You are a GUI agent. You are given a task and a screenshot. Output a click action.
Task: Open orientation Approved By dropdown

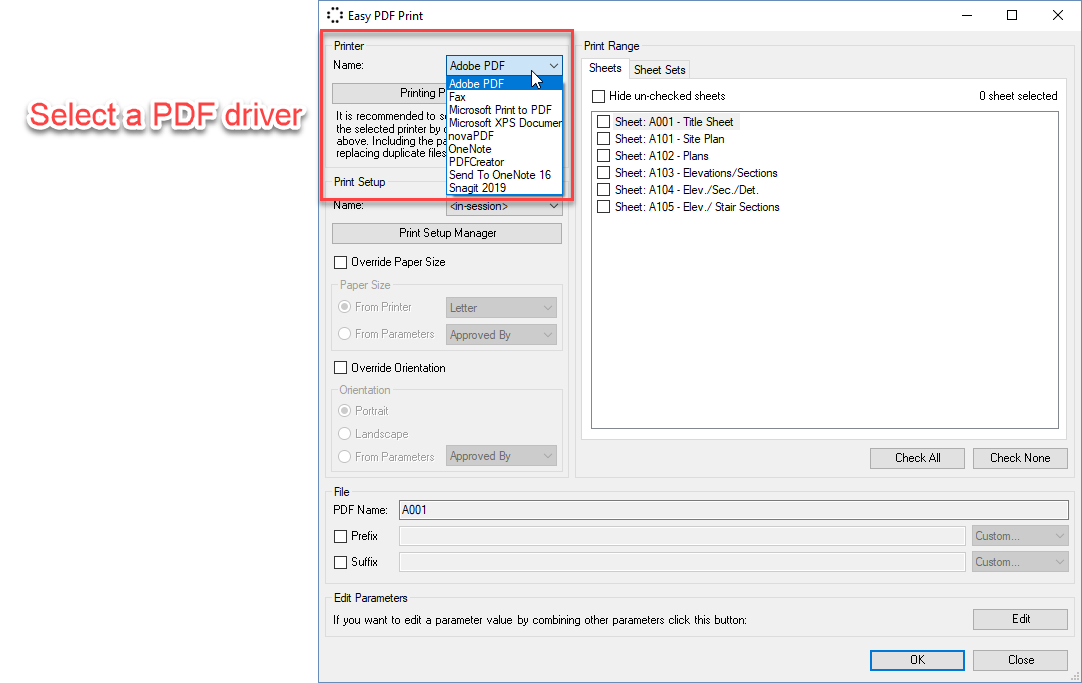(x=502, y=456)
